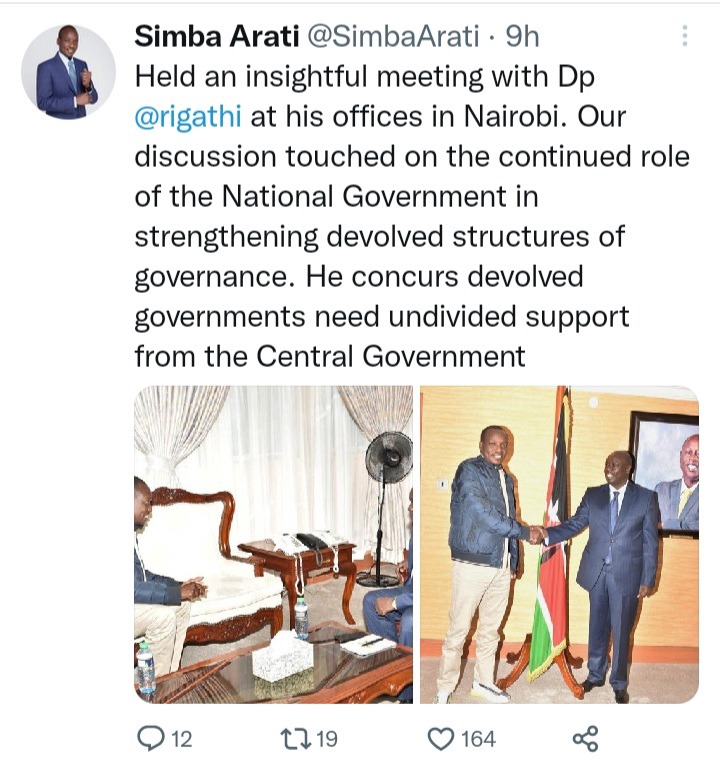Retweet using the retweet arrows icon

(x=296, y=738)
